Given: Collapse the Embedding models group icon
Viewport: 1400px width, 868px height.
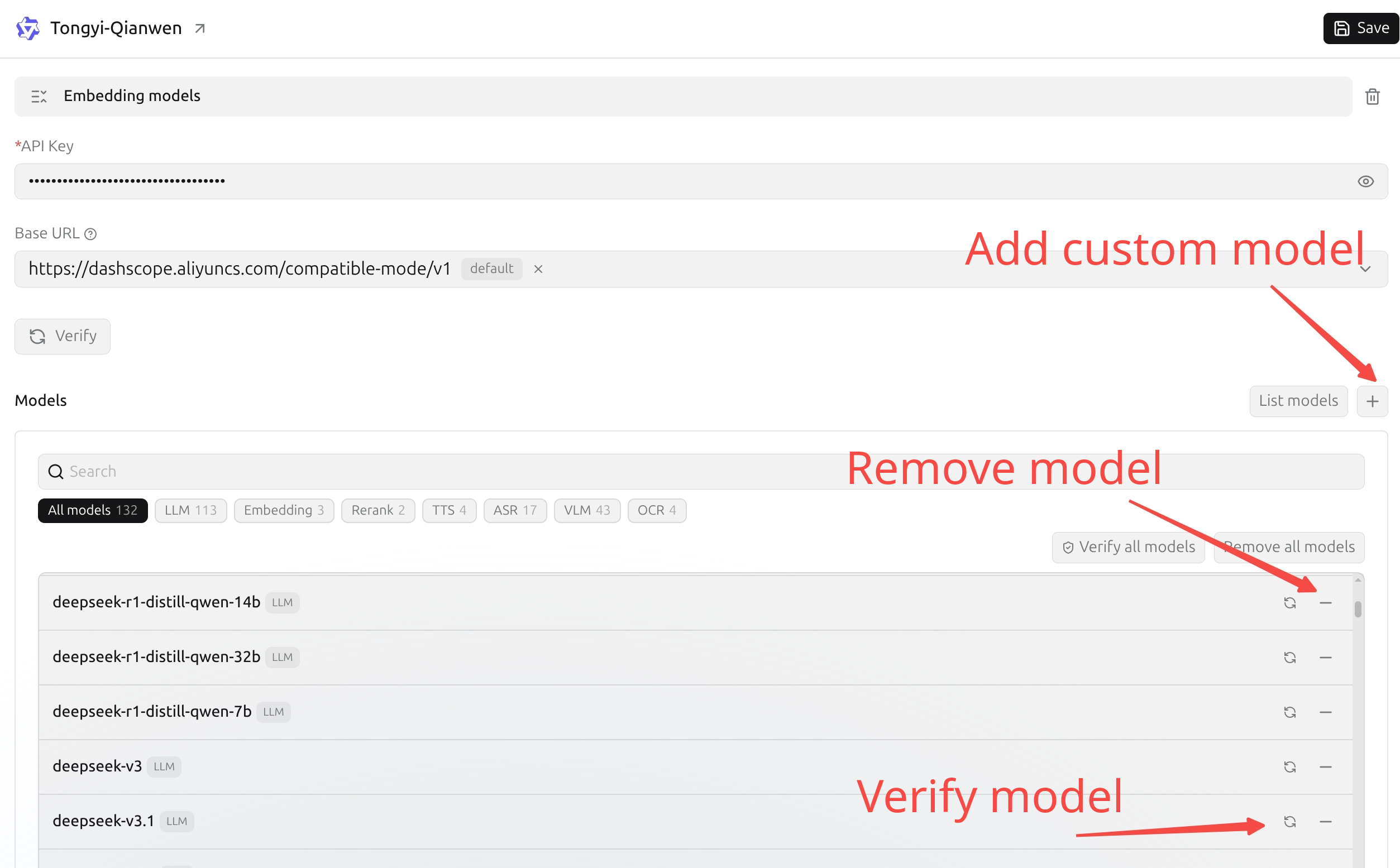Looking at the screenshot, I should pos(39,97).
